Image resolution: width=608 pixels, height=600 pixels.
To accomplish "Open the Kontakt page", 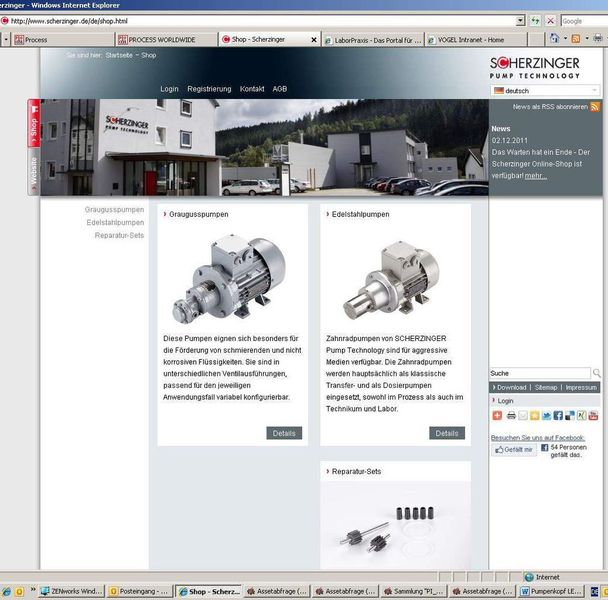I will click(x=252, y=89).
